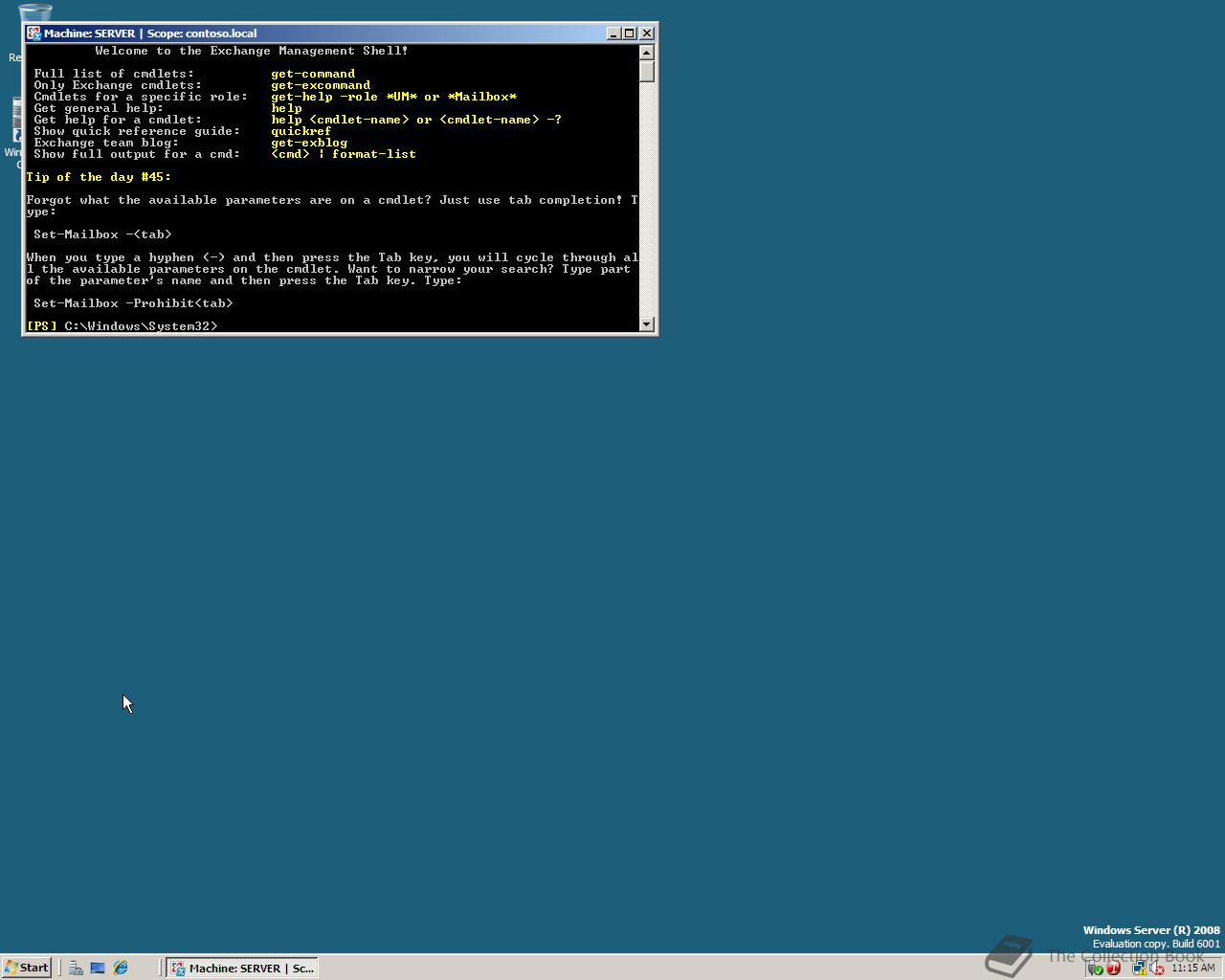
Task: Maximize the Exchange Management Shell window
Action: (629, 33)
